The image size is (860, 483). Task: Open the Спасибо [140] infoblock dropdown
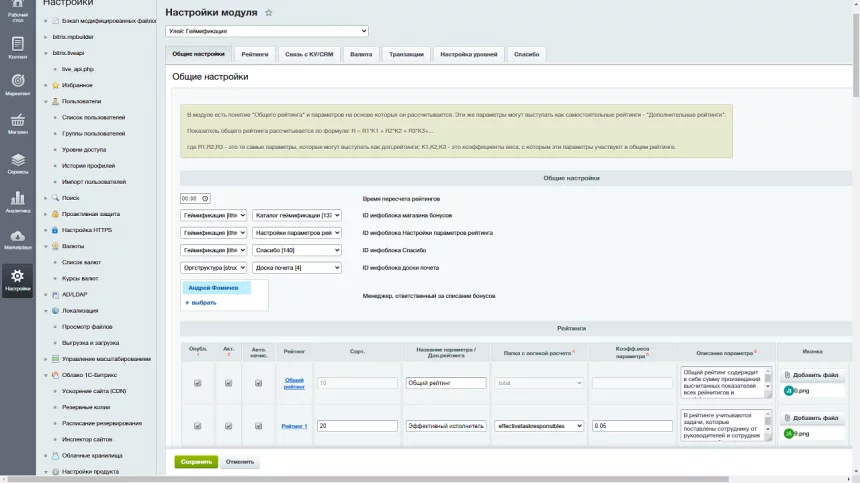[297, 250]
